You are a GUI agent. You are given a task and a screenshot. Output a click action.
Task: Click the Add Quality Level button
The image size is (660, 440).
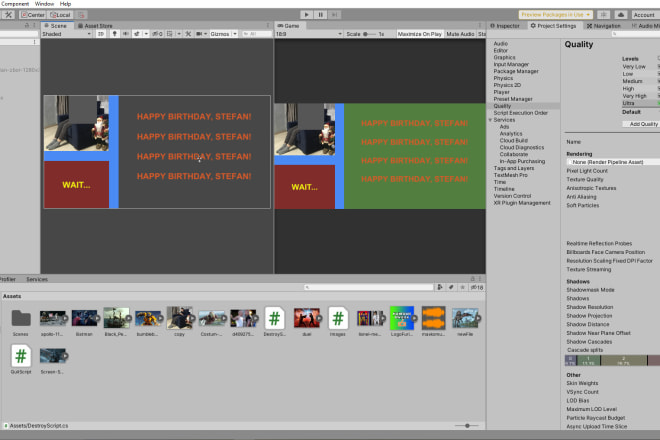[x=643, y=124]
